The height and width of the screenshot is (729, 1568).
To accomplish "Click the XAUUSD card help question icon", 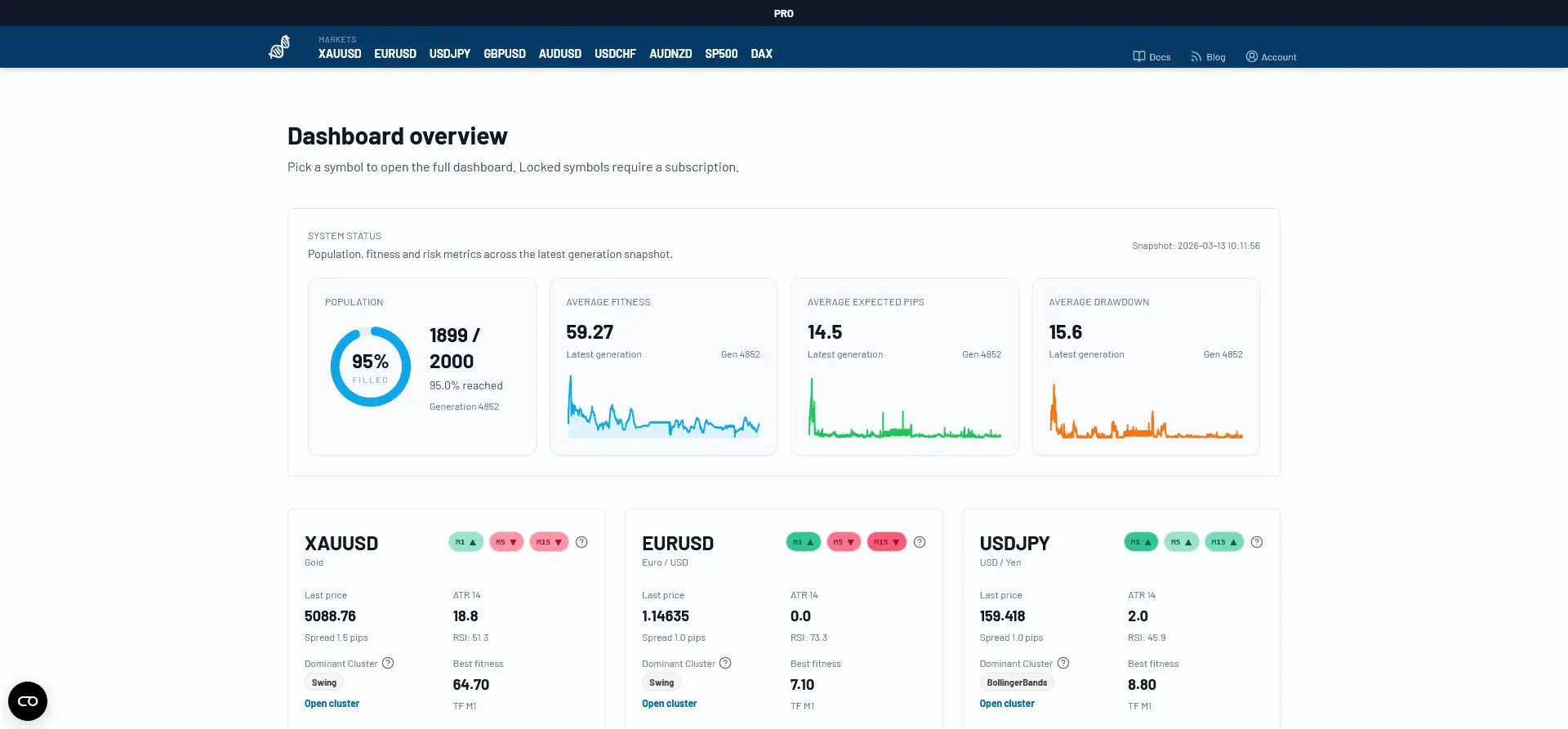I will 581,542.
